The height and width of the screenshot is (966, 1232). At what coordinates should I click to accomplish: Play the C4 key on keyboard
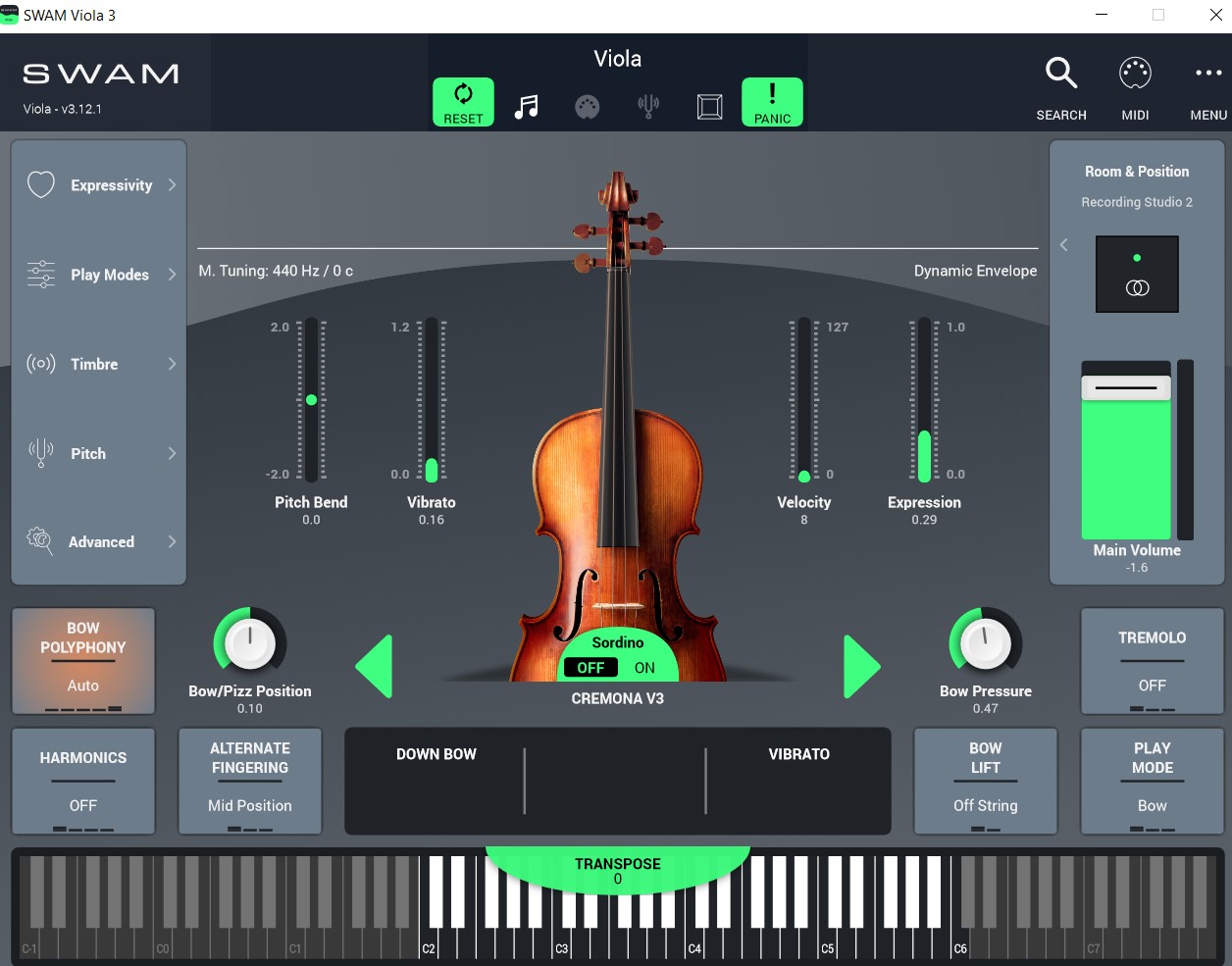click(694, 941)
